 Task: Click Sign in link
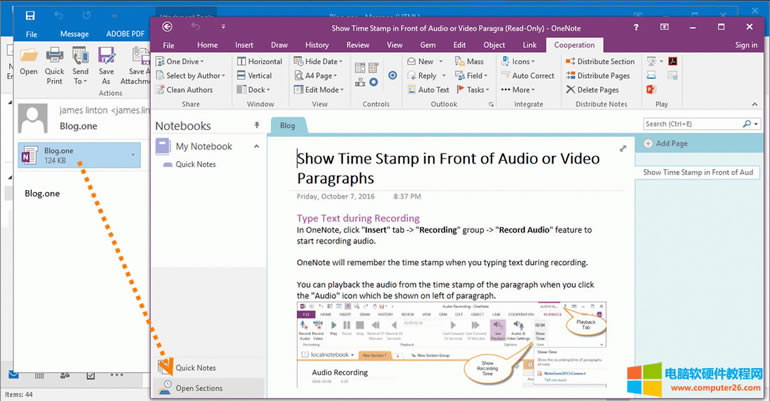(746, 45)
